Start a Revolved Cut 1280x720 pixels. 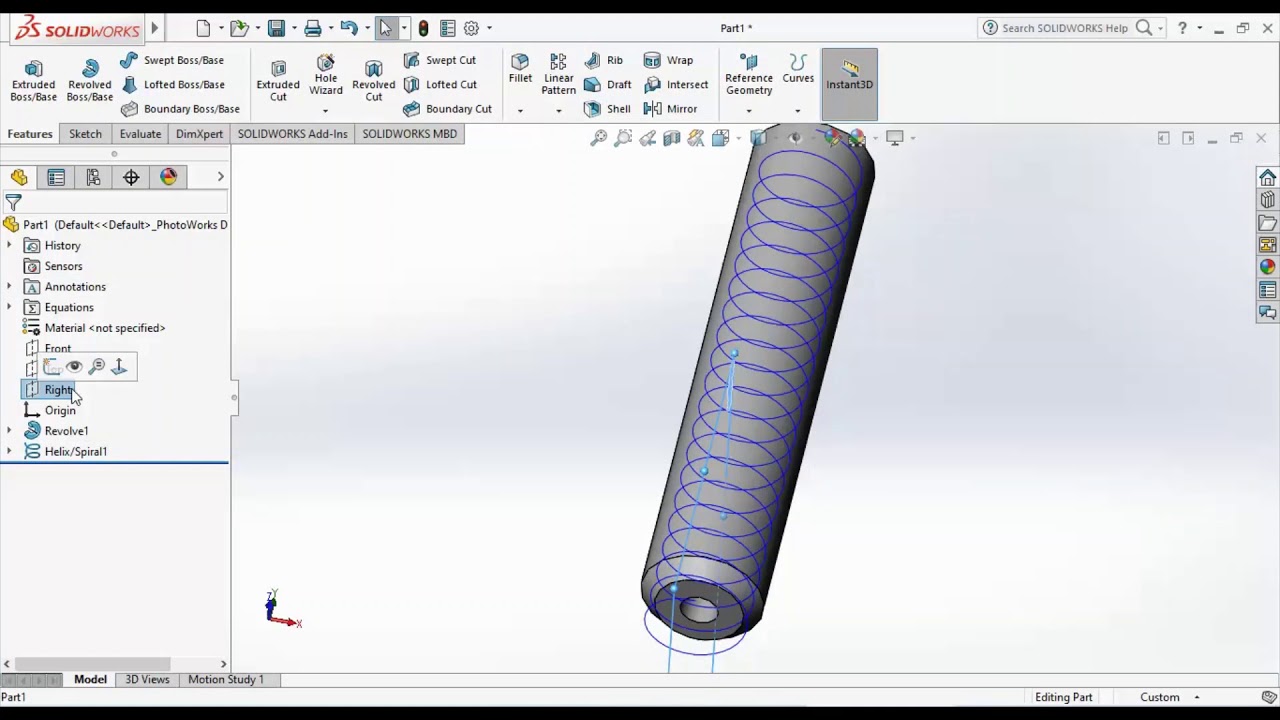pos(373,81)
